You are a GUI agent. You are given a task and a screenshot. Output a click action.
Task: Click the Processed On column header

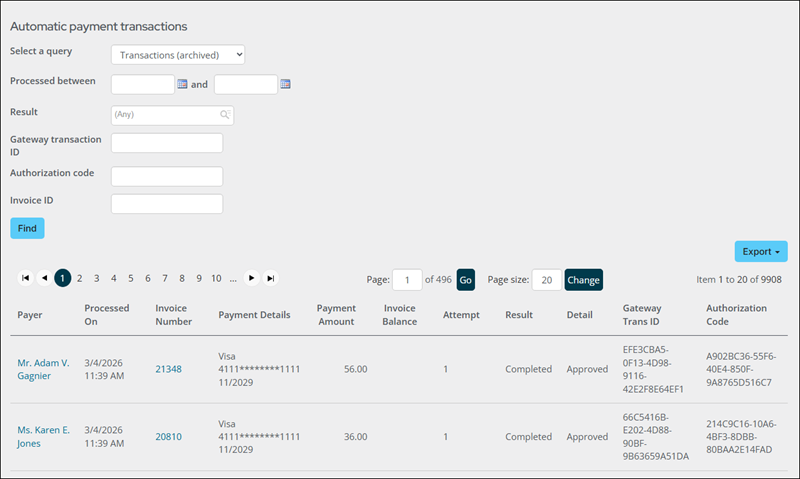pyautogui.click(x=107, y=315)
